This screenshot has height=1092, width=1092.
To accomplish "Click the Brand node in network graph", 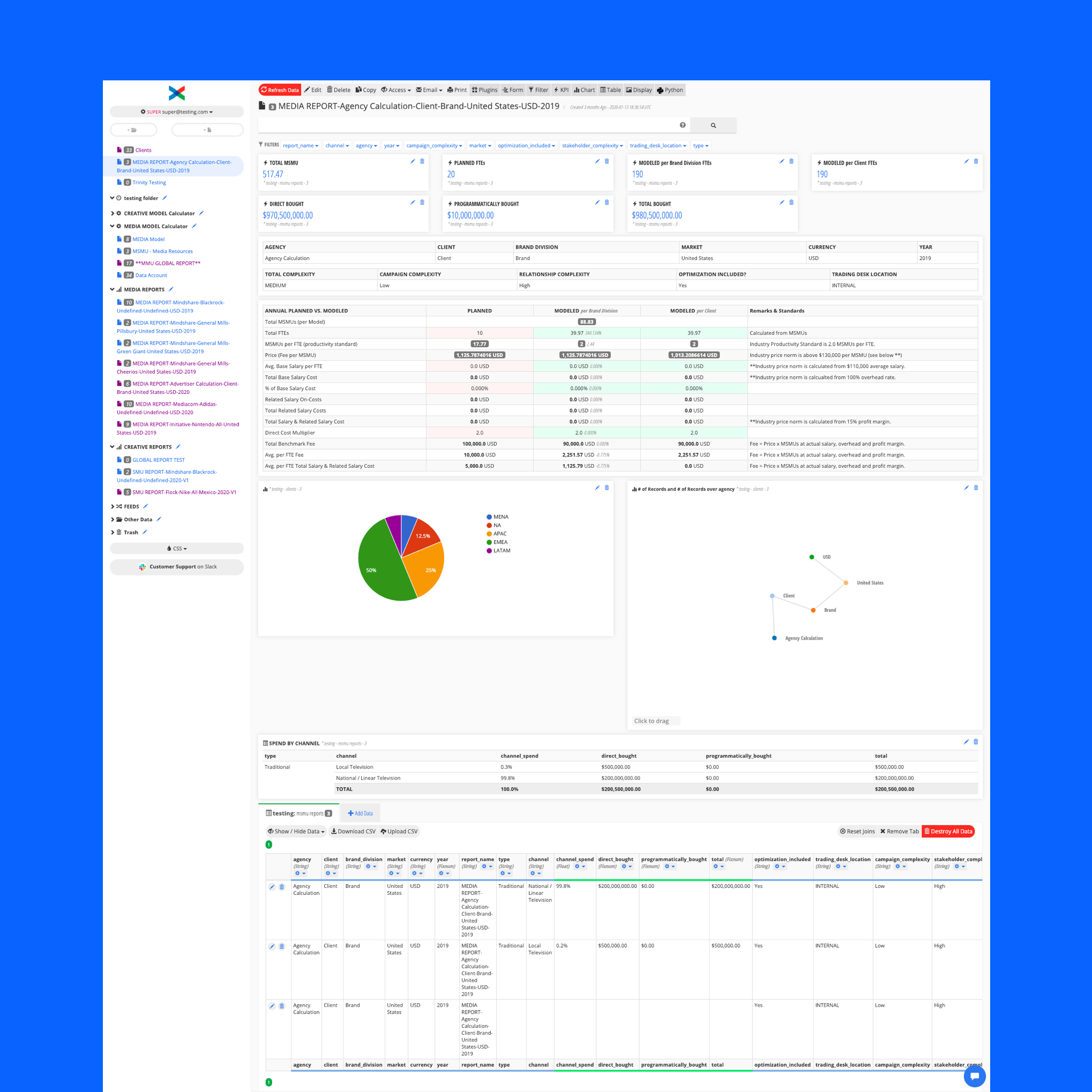I will [x=813, y=610].
